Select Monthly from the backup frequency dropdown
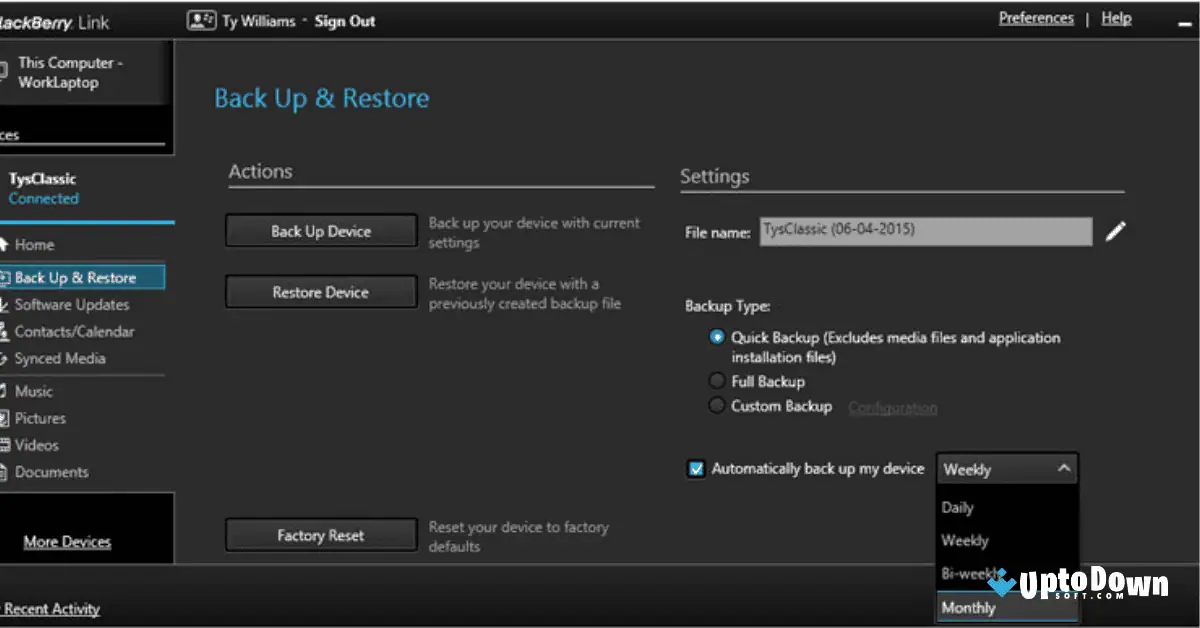1200x628 pixels. point(968,607)
